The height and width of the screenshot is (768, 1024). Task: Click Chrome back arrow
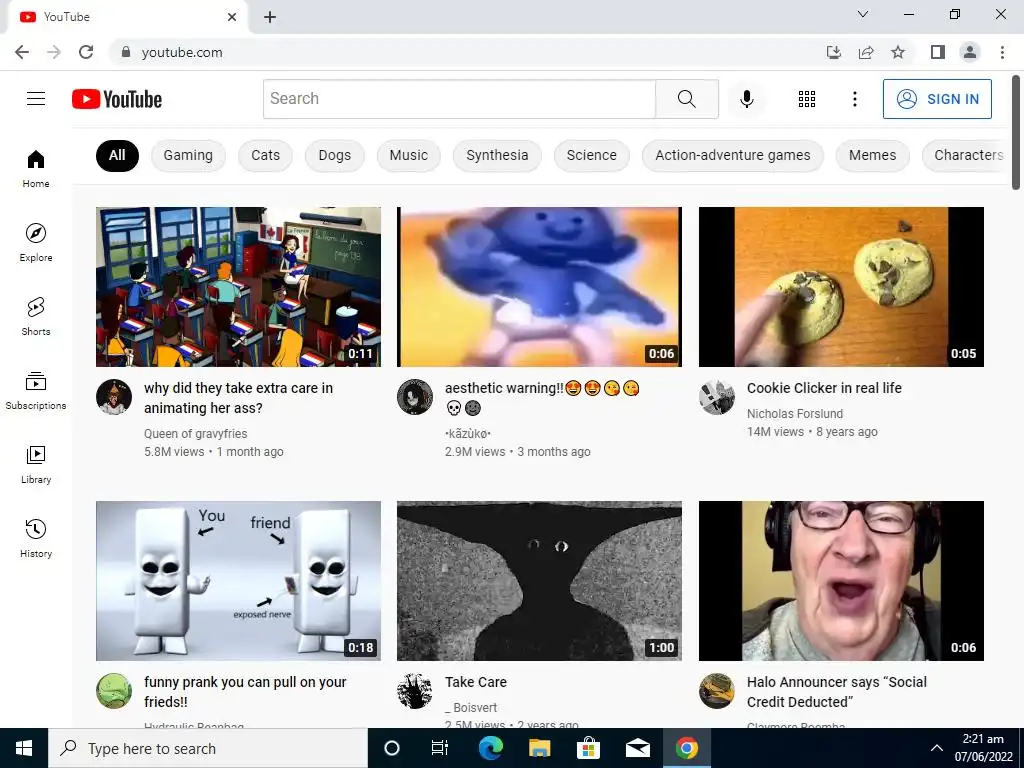pos(22,52)
